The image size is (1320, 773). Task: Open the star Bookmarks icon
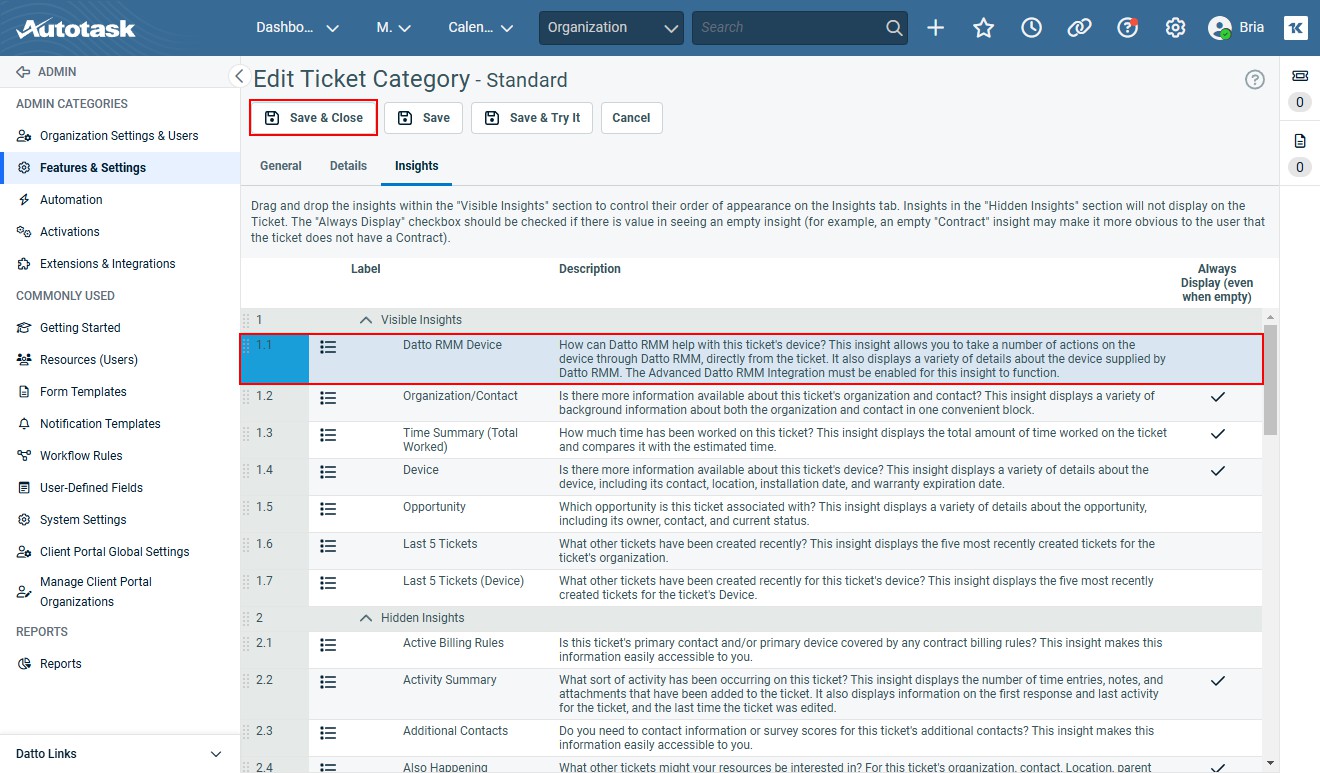click(x=983, y=28)
